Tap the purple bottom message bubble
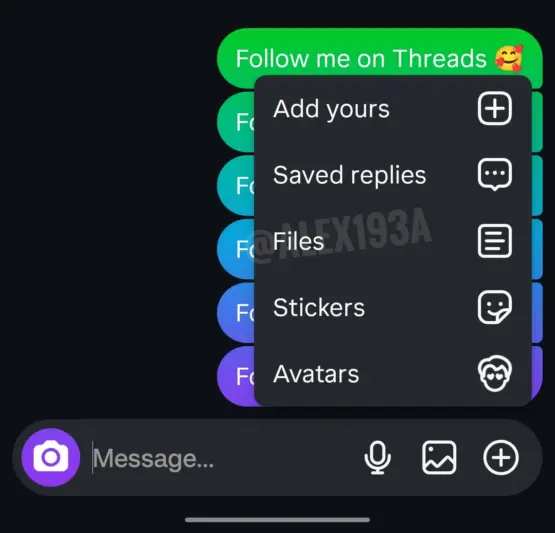Image resolution: width=555 pixels, height=533 pixels. [235, 376]
